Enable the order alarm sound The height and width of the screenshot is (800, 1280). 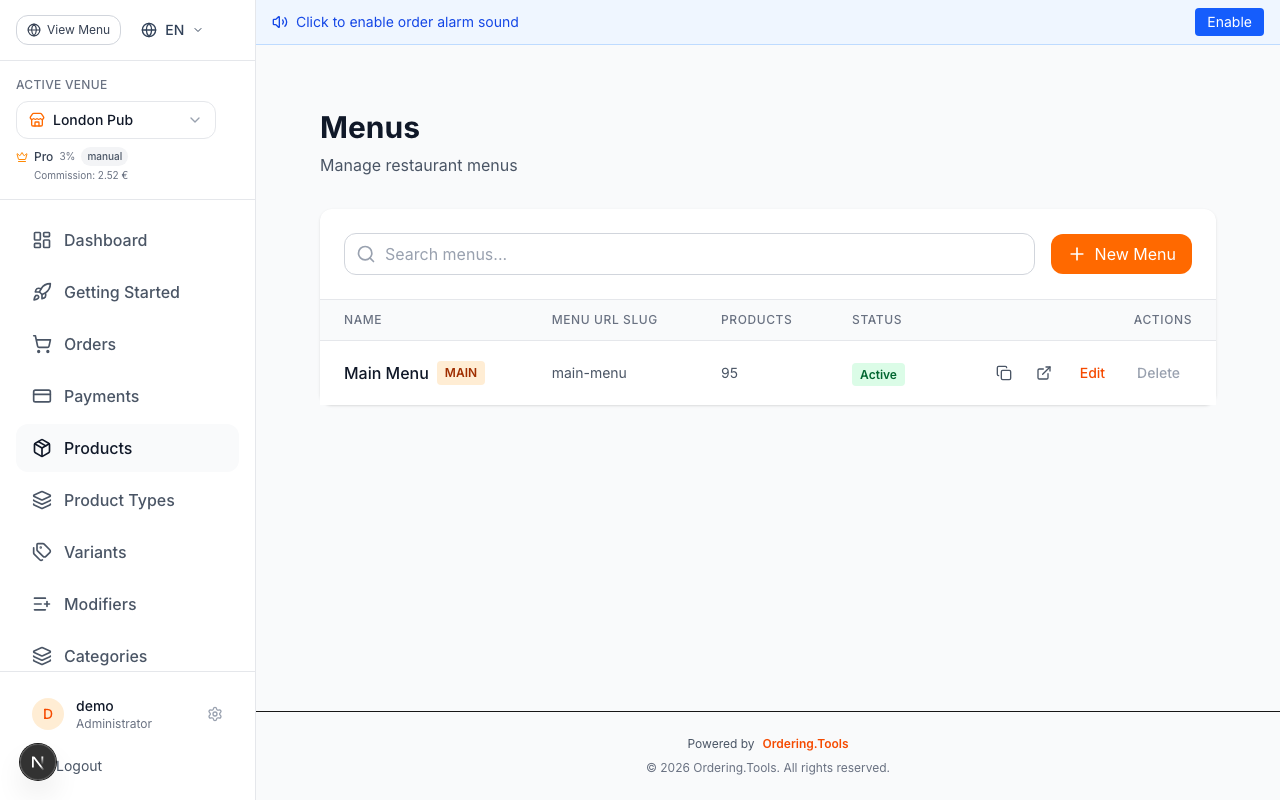click(1229, 21)
